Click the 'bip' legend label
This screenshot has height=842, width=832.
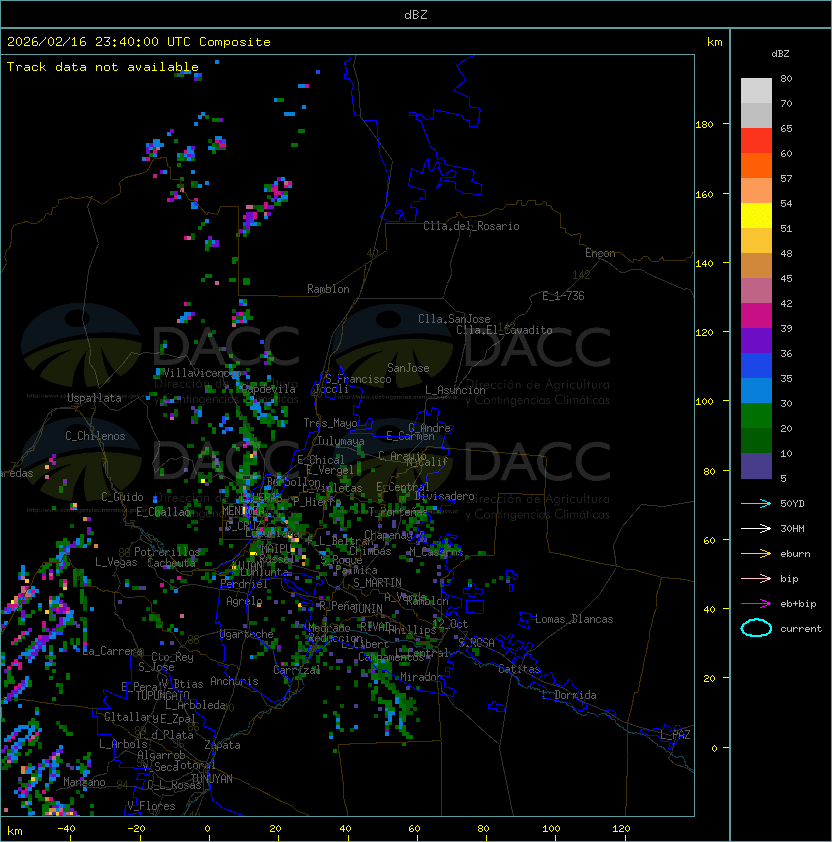click(789, 579)
